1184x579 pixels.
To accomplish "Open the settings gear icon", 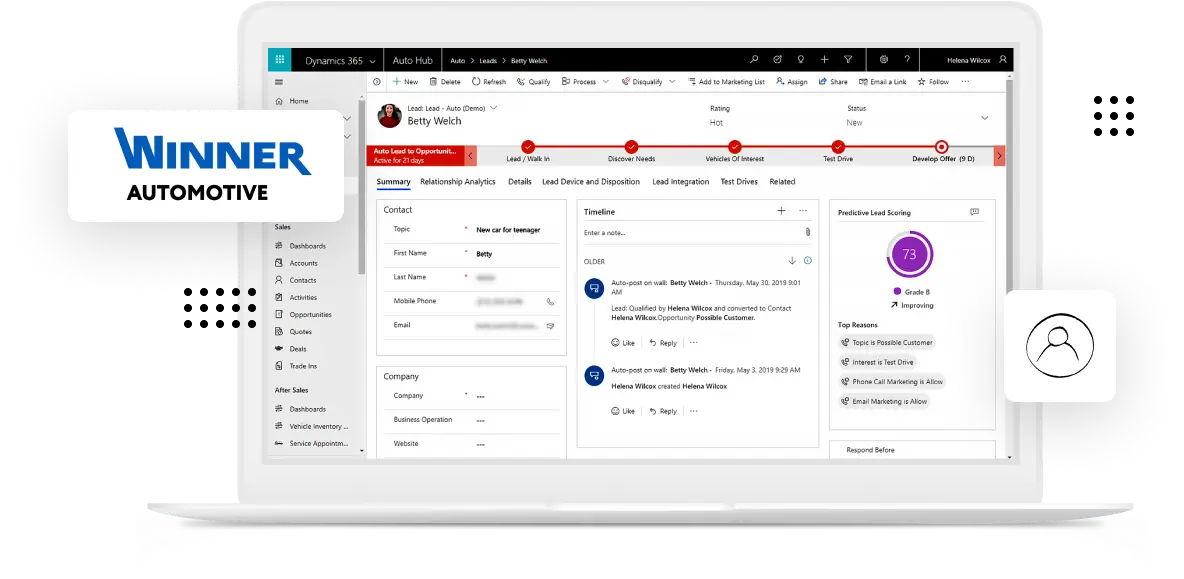I will tap(883, 60).
